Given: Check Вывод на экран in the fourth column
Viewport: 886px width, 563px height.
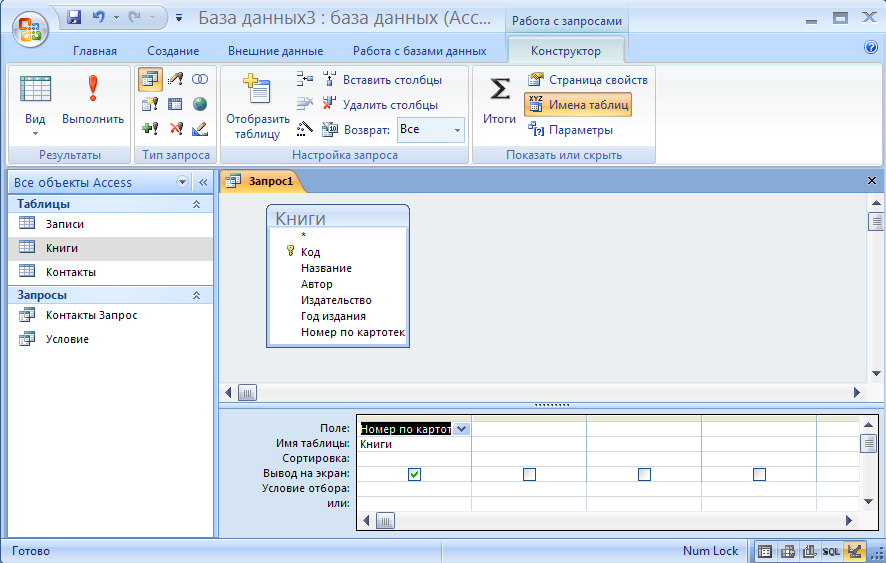Looking at the screenshot, I should (759, 474).
